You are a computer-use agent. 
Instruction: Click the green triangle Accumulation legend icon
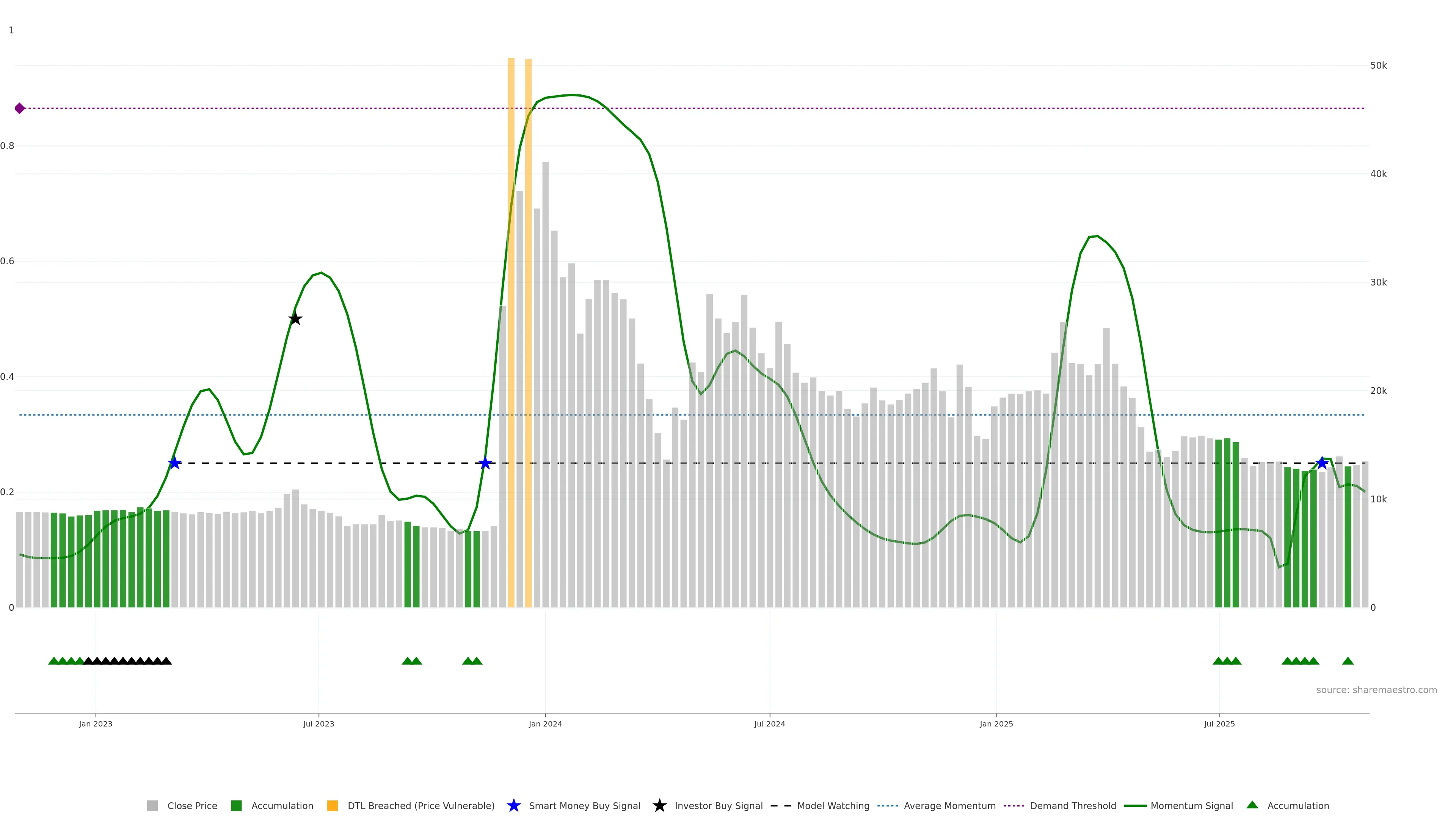tap(1252, 805)
